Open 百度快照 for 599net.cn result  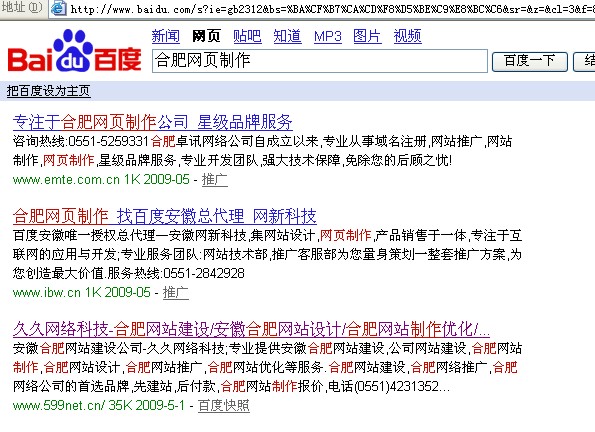224,405
